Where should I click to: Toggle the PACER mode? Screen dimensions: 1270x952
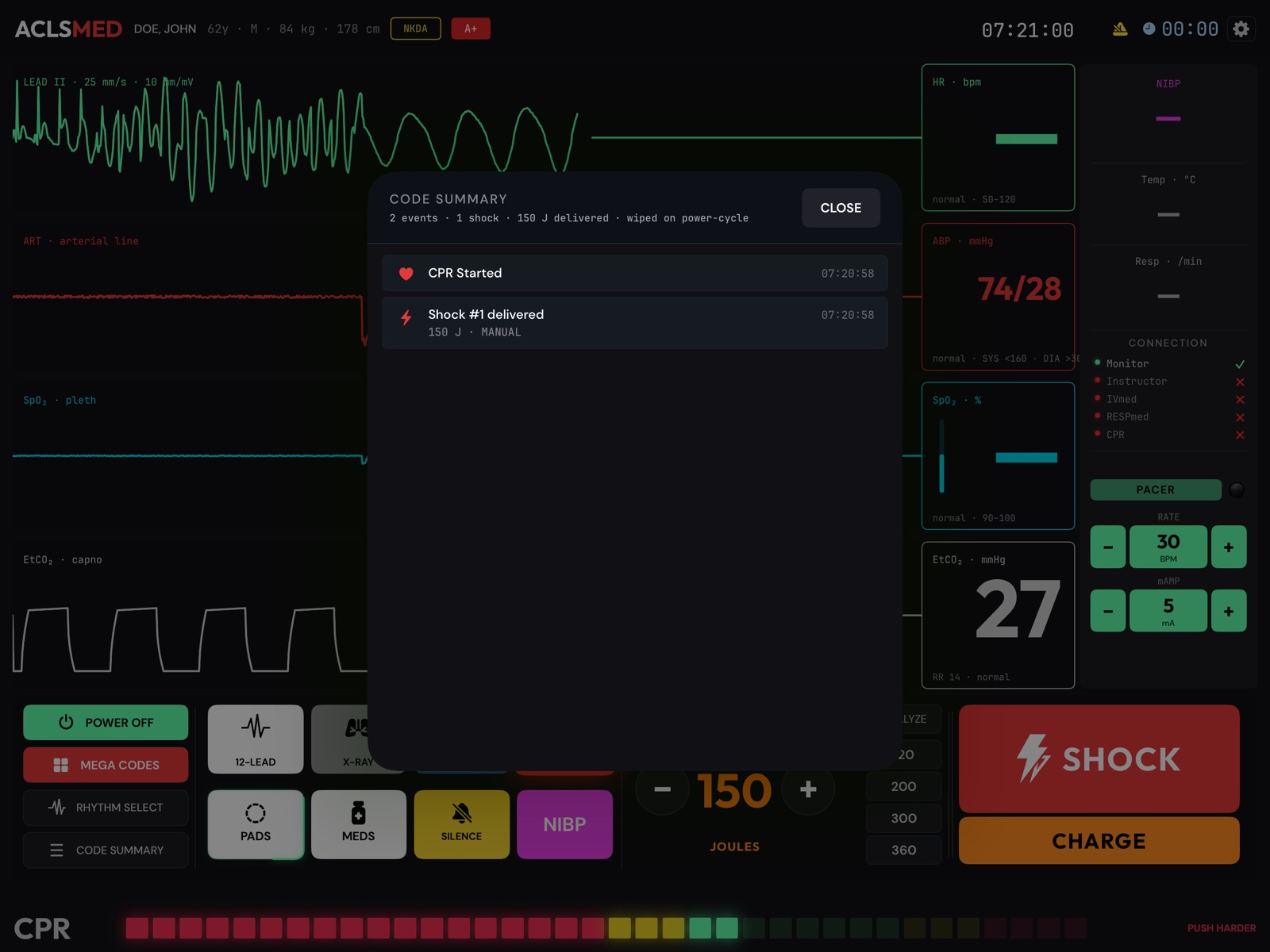pos(1156,489)
